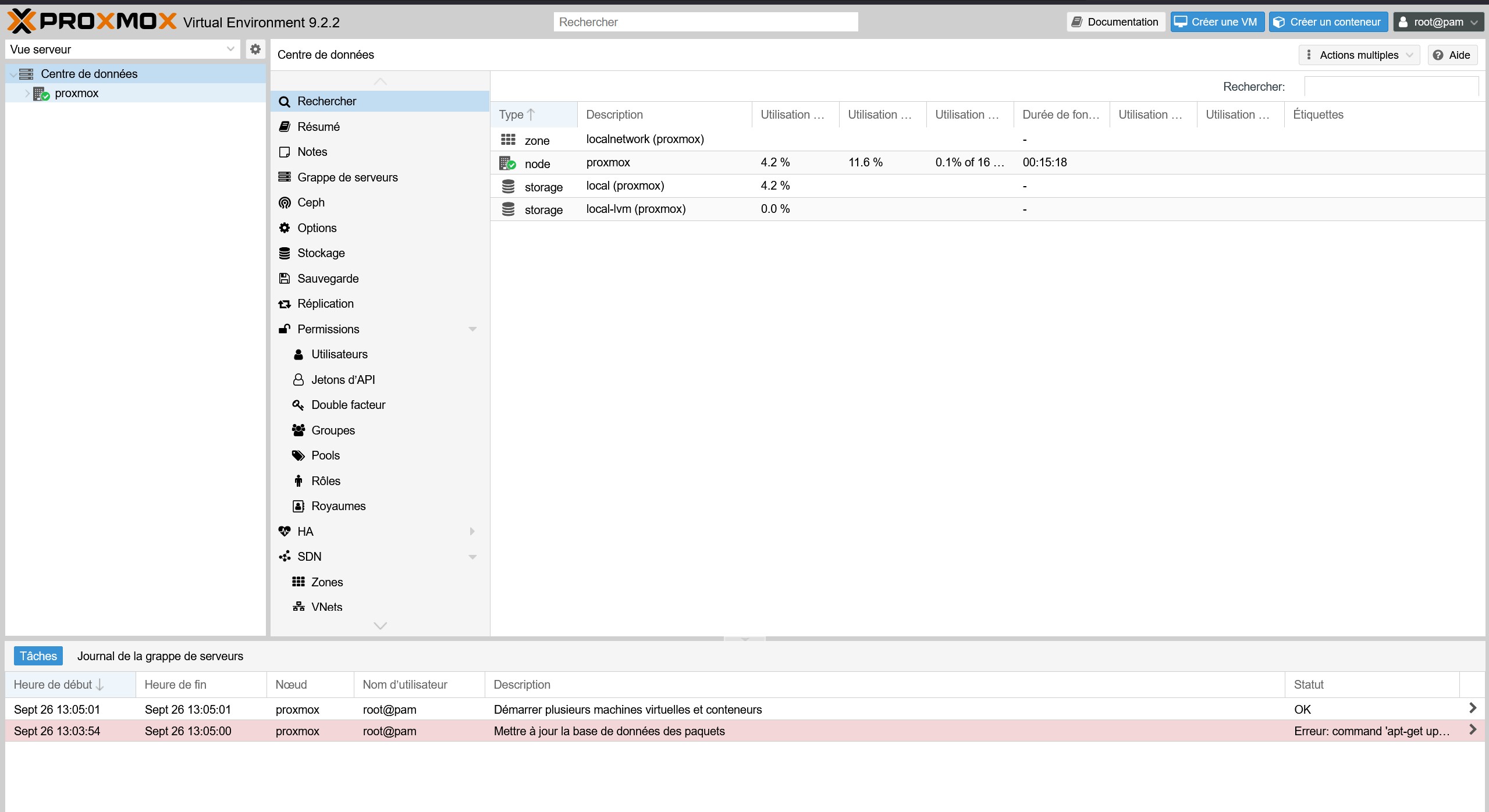Open the Rôles entry
The image size is (1489, 812).
coord(379,481)
